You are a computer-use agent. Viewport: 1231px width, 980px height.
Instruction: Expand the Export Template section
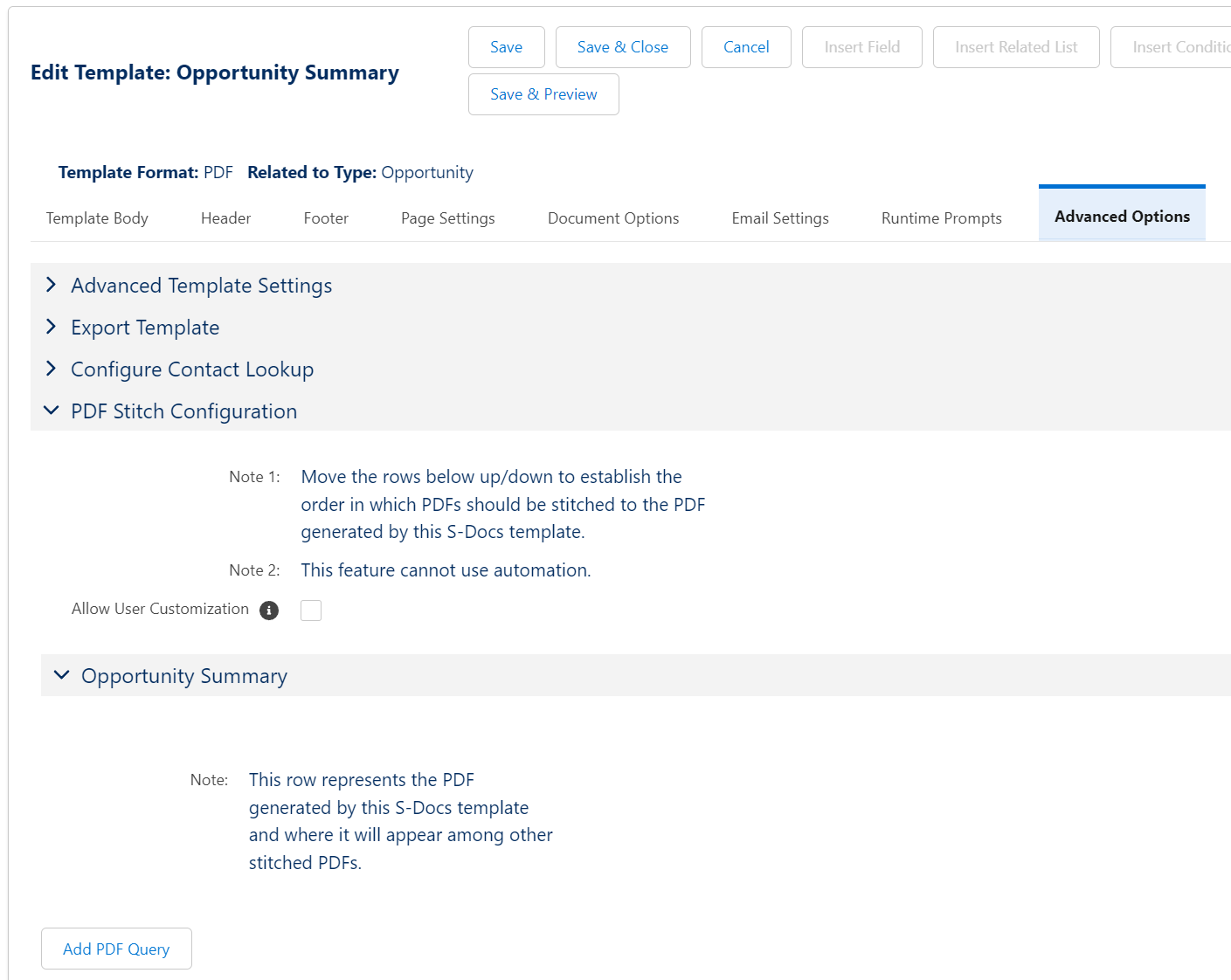tap(630, 327)
